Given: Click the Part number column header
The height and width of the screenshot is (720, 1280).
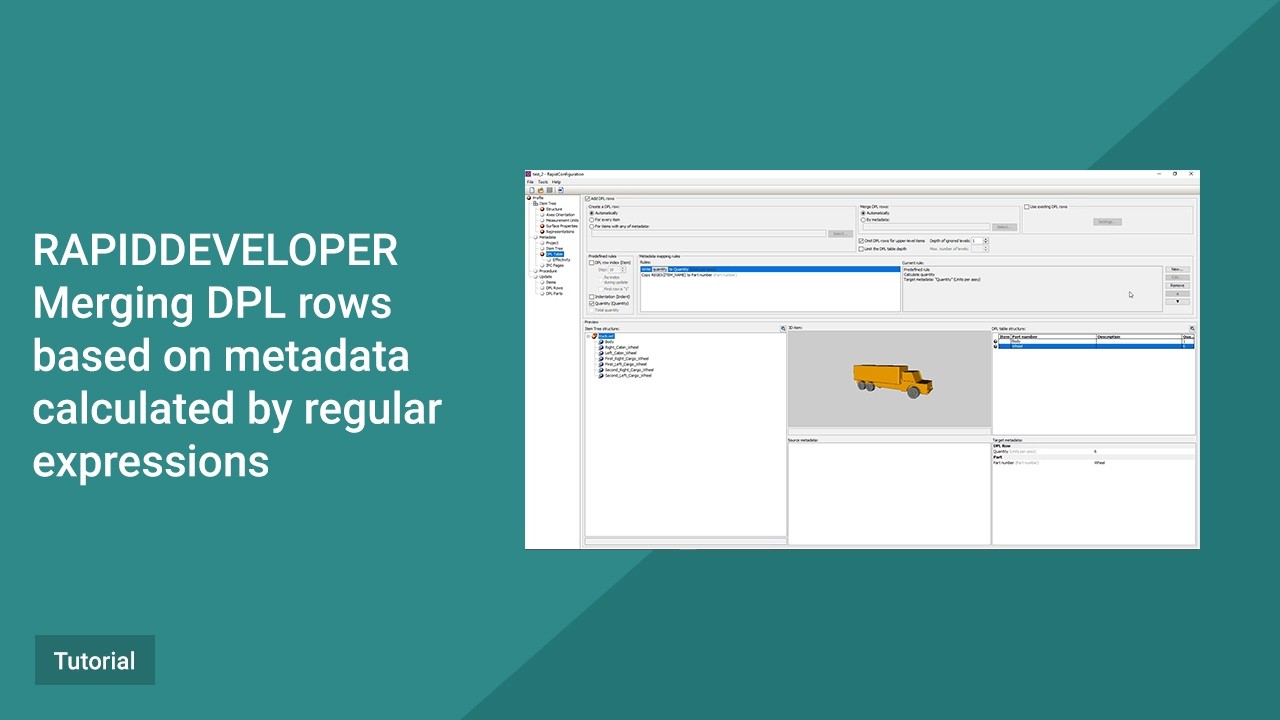Looking at the screenshot, I should (x=1053, y=337).
